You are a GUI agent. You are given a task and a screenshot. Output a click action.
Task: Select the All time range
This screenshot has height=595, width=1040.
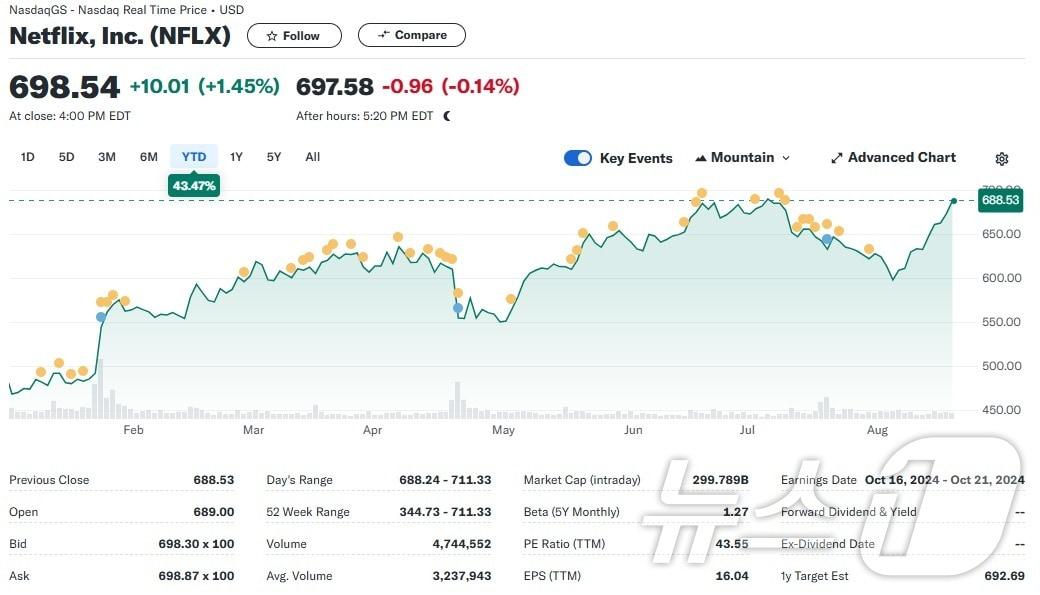point(313,157)
